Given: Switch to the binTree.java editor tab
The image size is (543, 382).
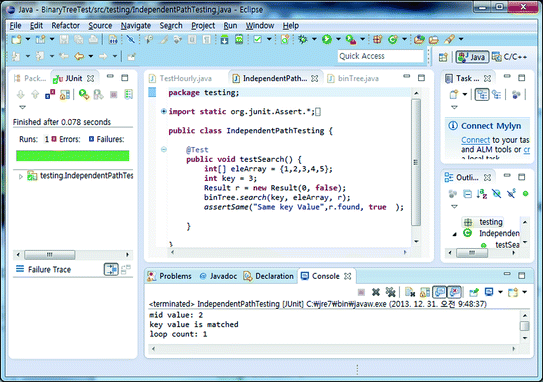Looking at the screenshot, I should tap(353, 78).
